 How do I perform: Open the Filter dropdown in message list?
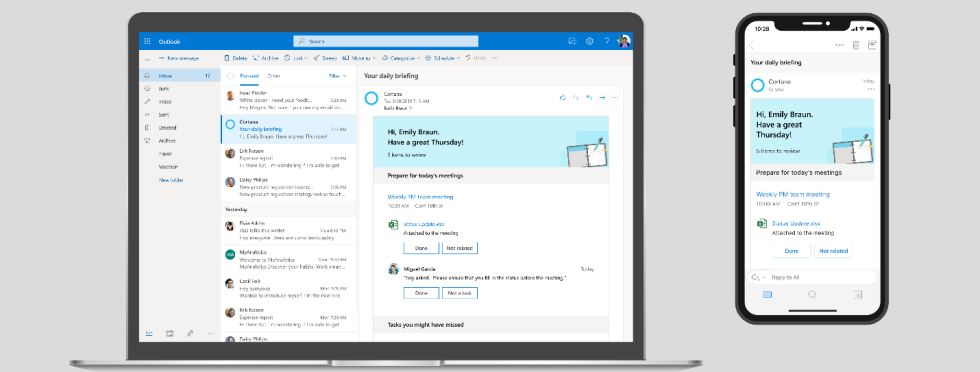point(338,76)
